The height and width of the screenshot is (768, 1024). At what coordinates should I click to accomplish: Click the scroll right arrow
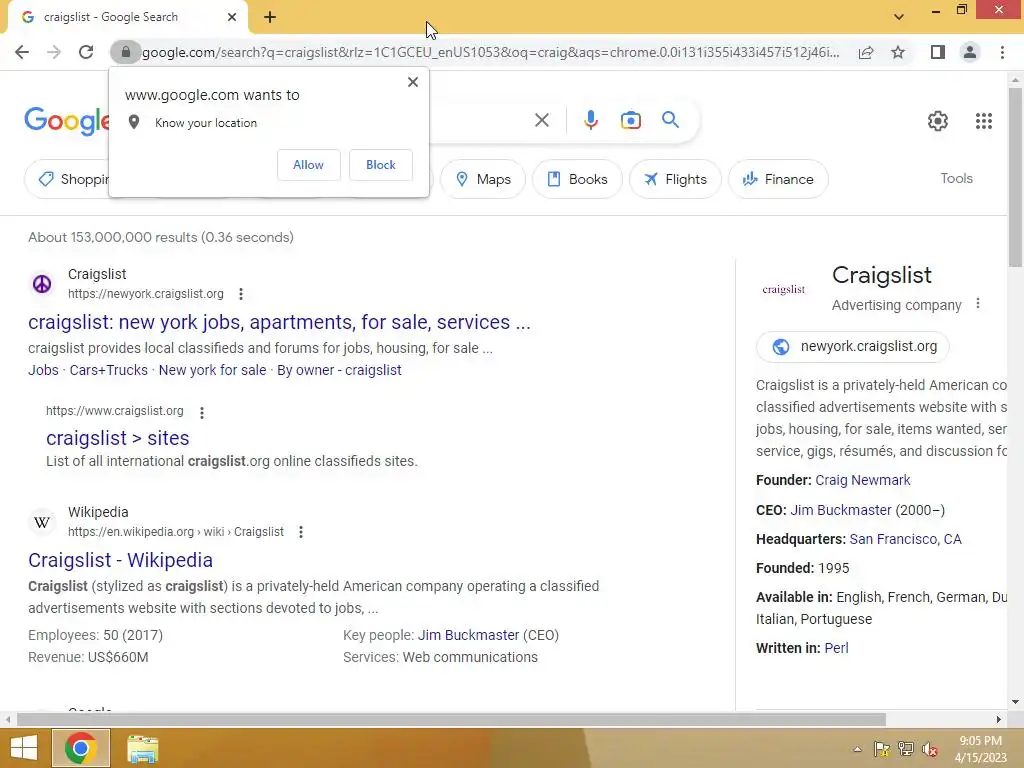tap(999, 720)
